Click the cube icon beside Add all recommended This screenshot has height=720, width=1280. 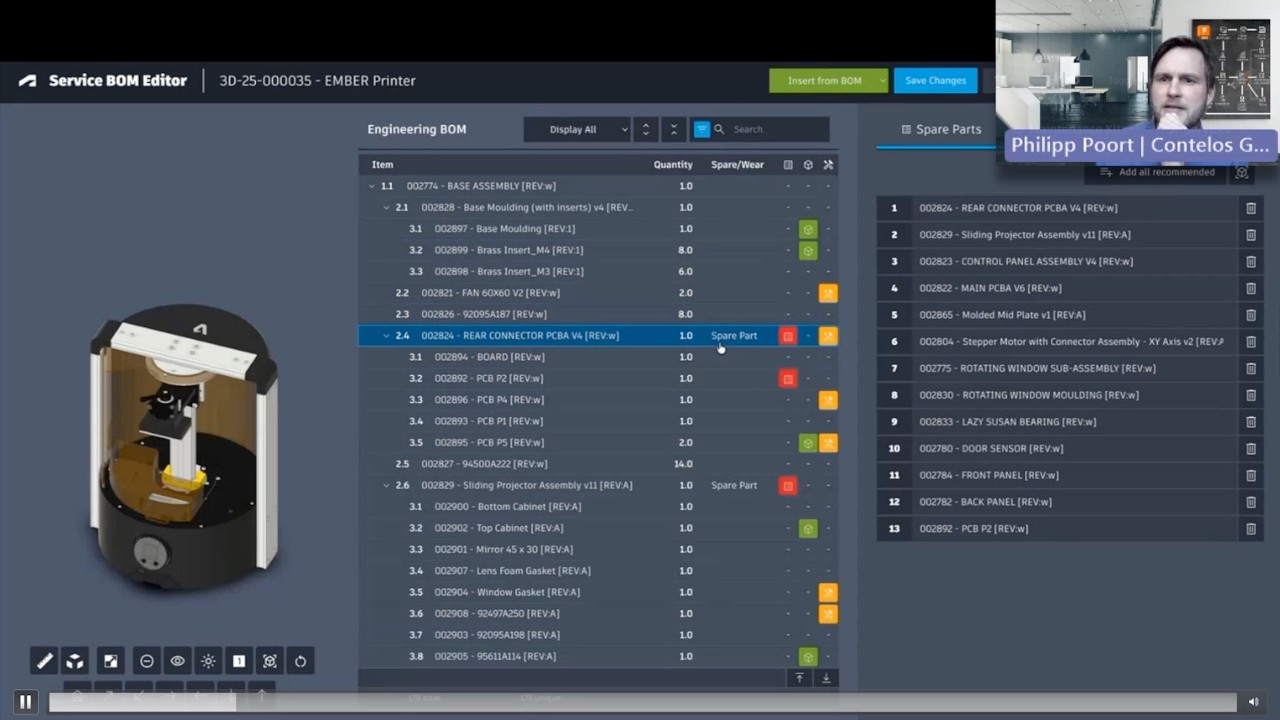1242,172
